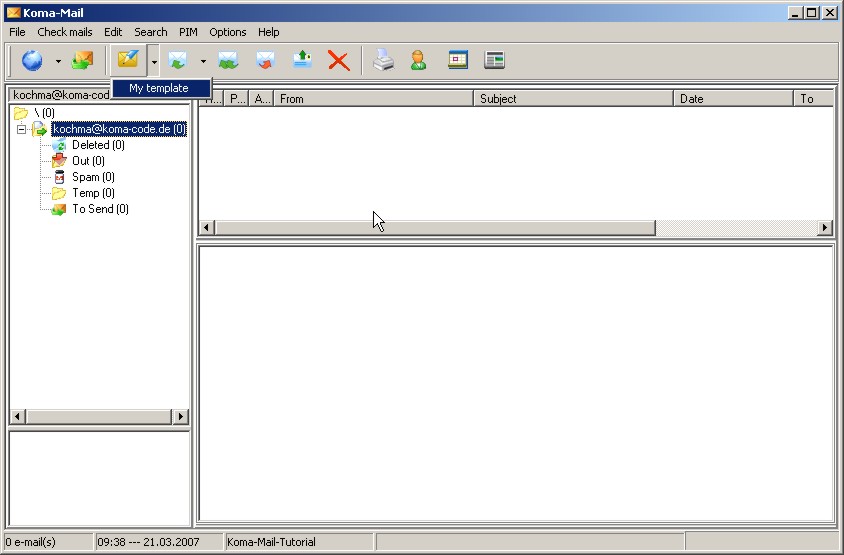Viewport: 844px width, 555px height.
Task: Click the new mail compose icon
Action: tap(128, 60)
